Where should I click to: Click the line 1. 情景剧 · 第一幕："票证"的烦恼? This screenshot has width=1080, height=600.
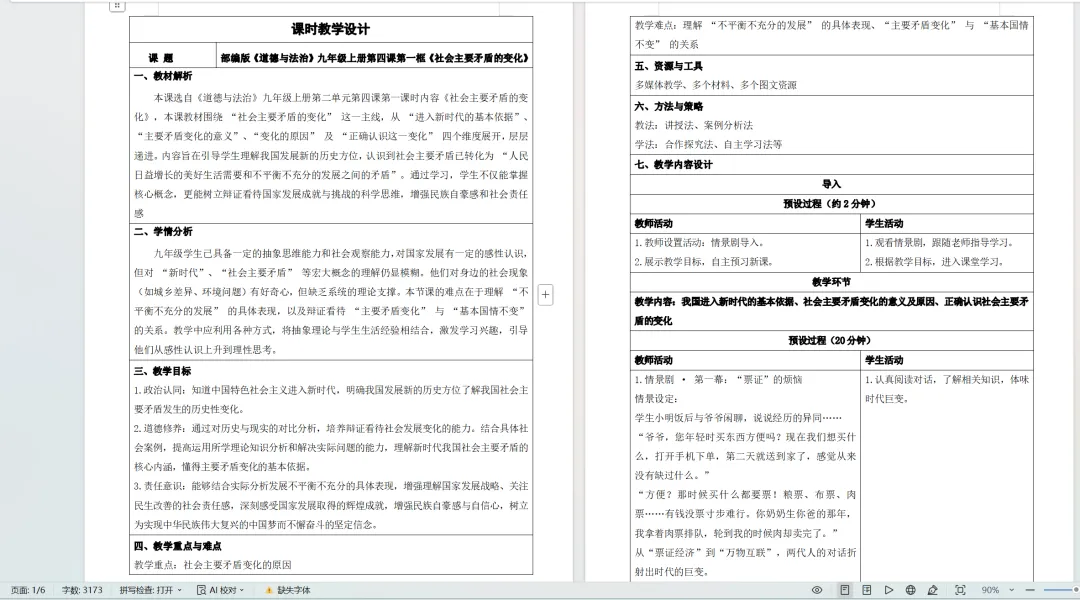pyautogui.click(x=718, y=380)
